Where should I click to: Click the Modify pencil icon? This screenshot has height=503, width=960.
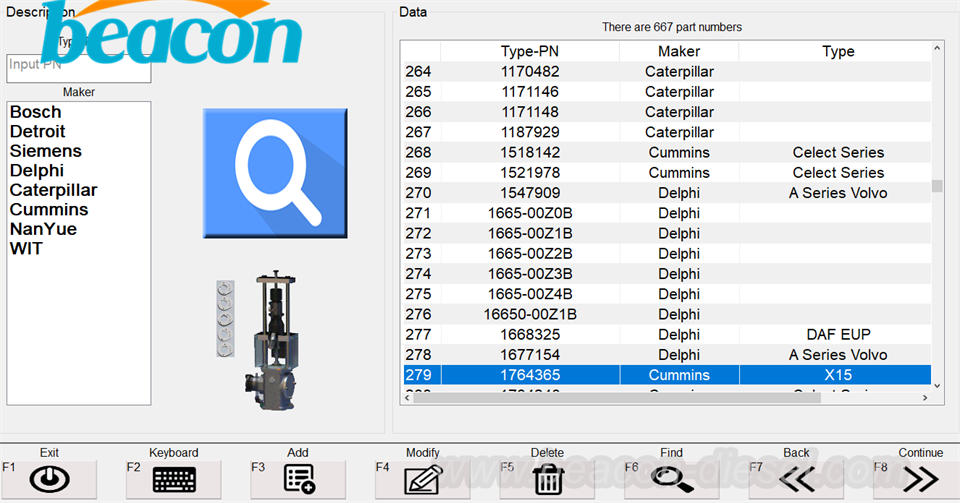click(x=422, y=480)
